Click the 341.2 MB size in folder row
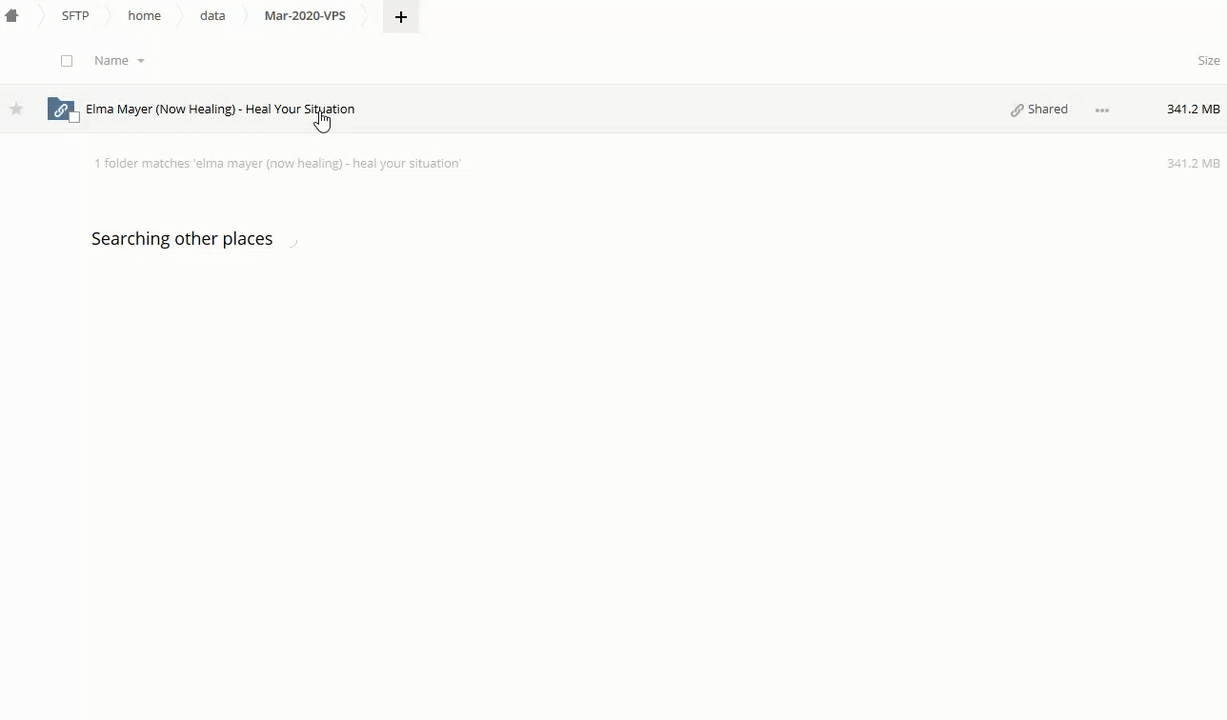1227x720 pixels. tap(1193, 109)
